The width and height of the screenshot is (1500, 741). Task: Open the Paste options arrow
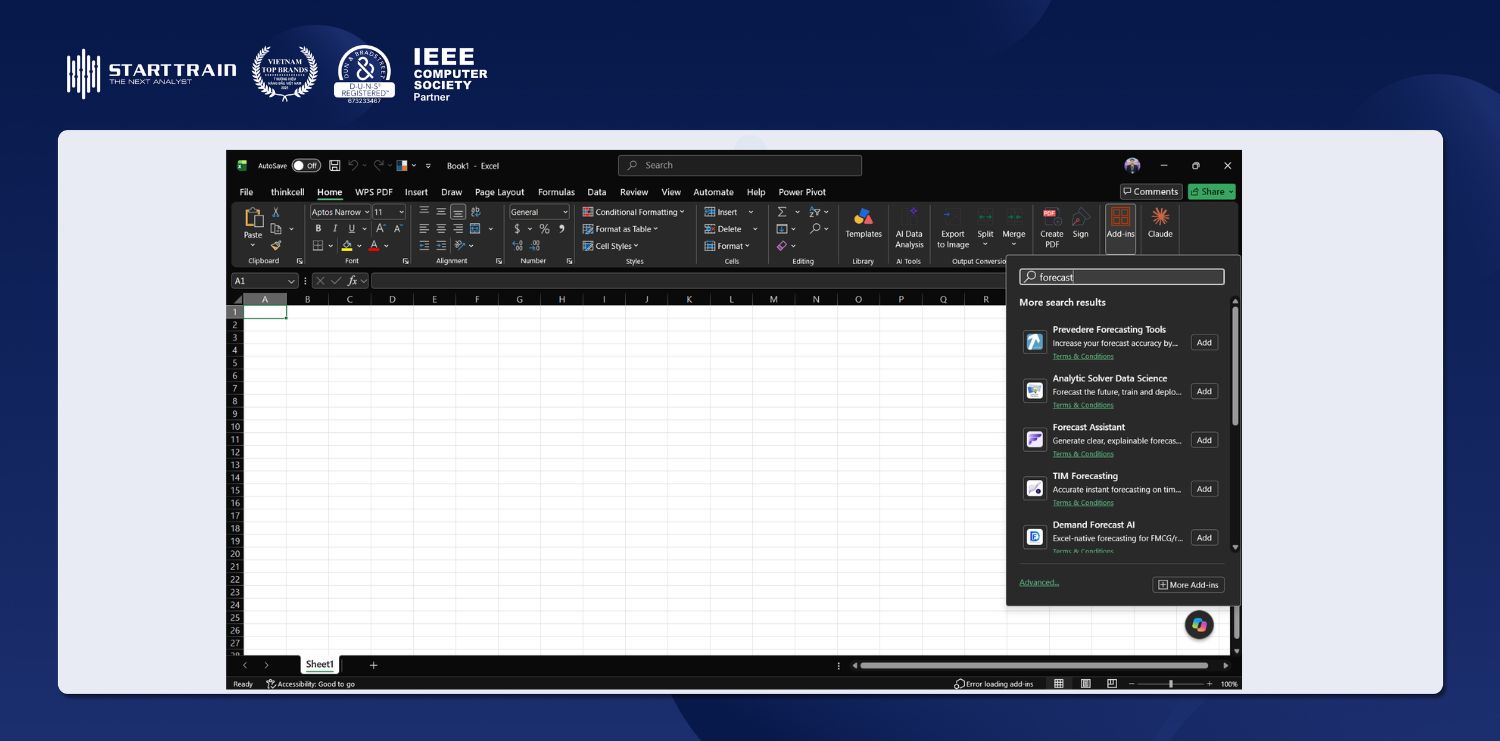[253, 245]
